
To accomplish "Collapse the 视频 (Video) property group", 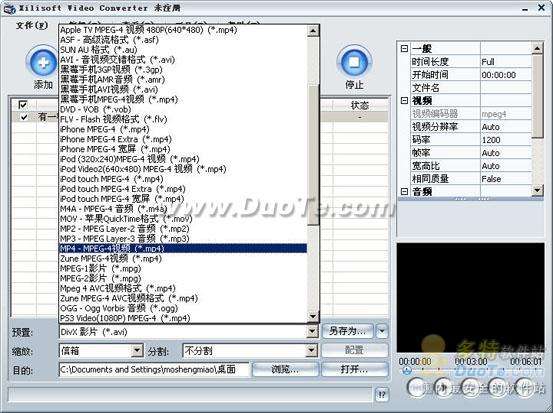I will (x=405, y=101).
